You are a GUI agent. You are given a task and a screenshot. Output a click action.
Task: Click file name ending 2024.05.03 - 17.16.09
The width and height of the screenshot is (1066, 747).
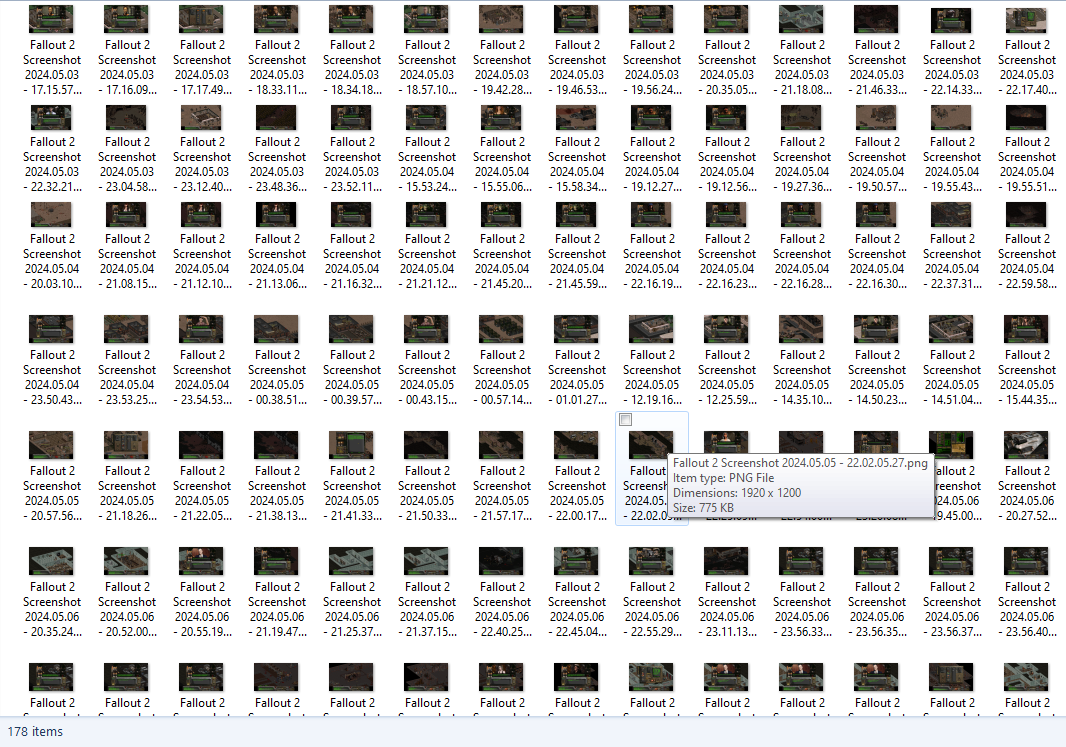tap(126, 67)
